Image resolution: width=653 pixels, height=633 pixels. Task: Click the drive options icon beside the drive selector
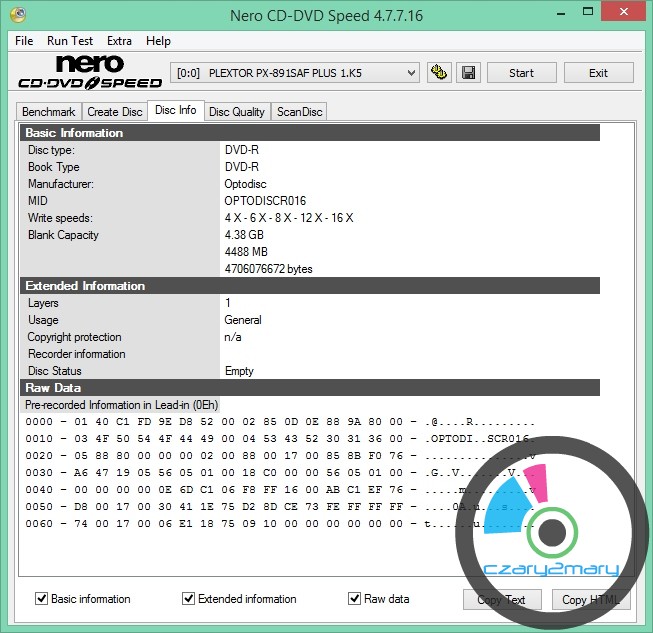pyautogui.click(x=438, y=72)
